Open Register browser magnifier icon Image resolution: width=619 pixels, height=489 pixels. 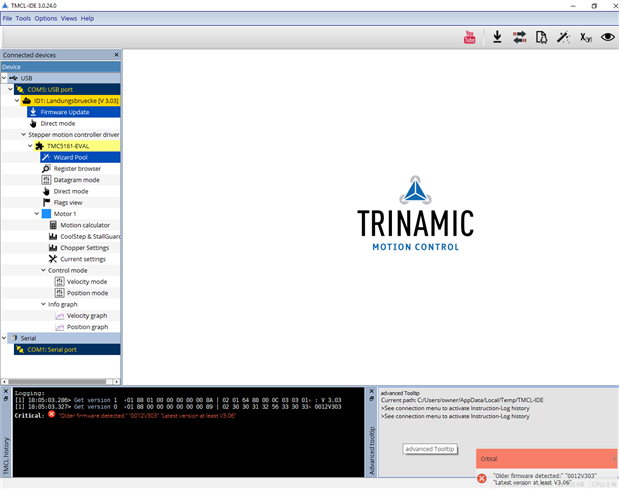[46, 169]
